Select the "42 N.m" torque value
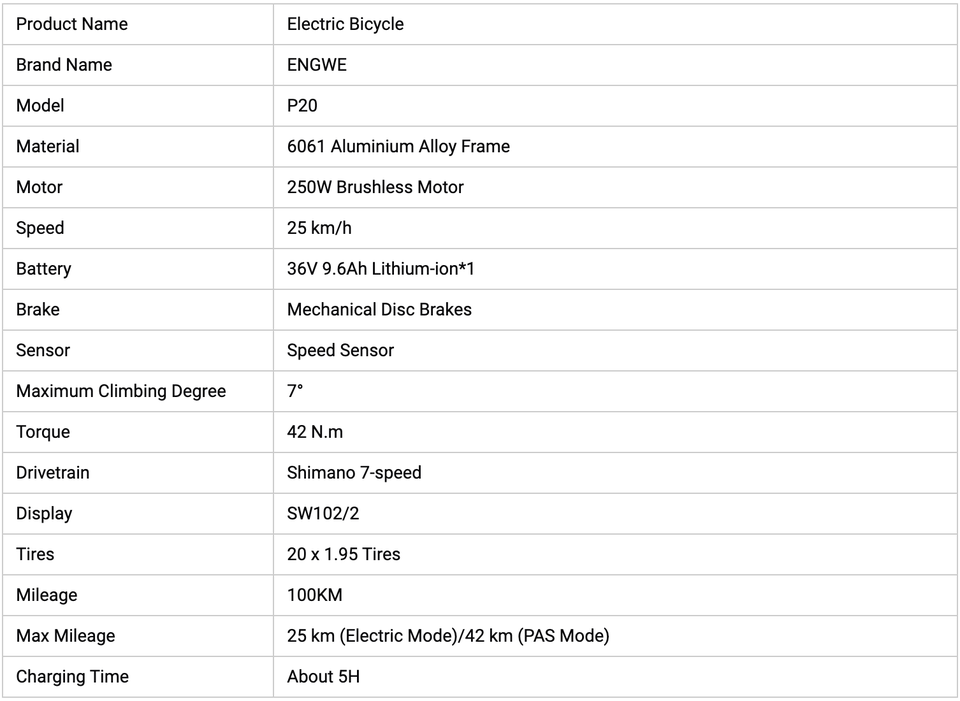This screenshot has height=701, width=960. tap(315, 432)
